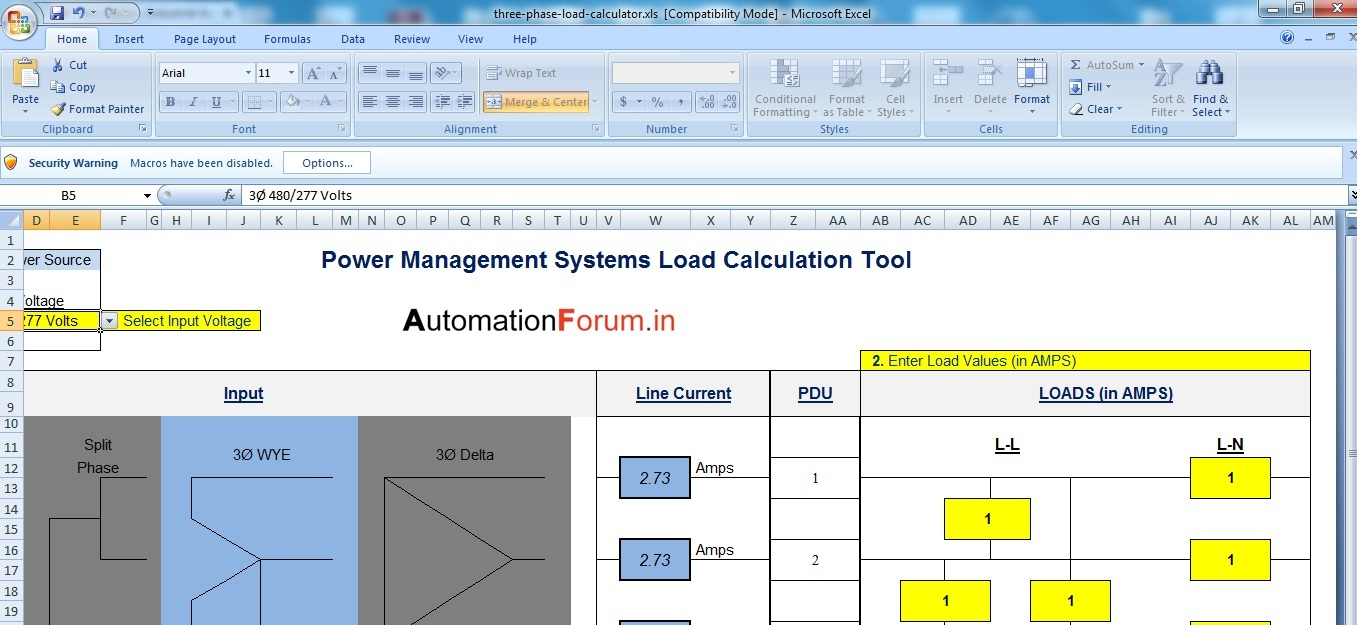Save the workbook from the Quick Access Toolbar
1357x625 pixels.
(x=57, y=14)
